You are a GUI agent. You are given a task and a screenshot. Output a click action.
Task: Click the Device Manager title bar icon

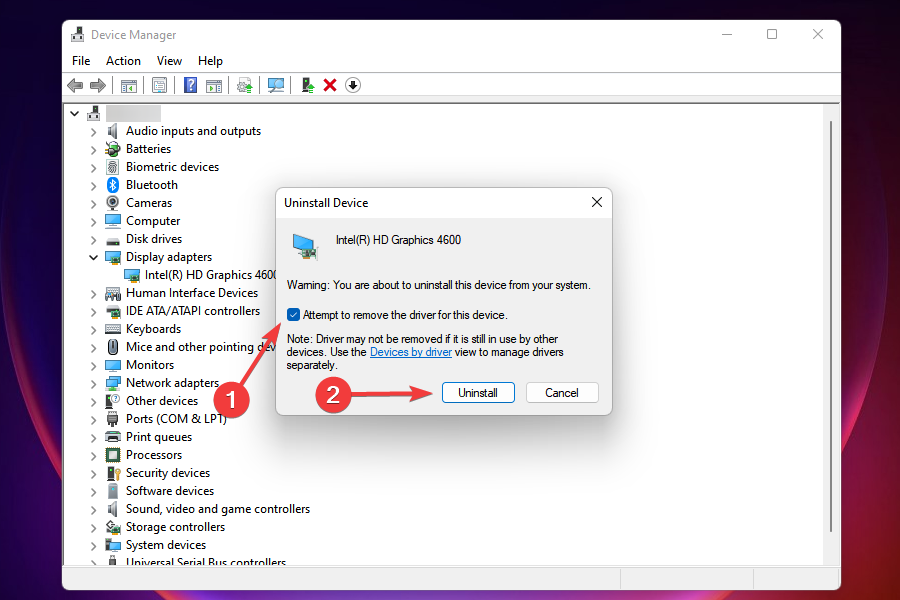click(77, 35)
